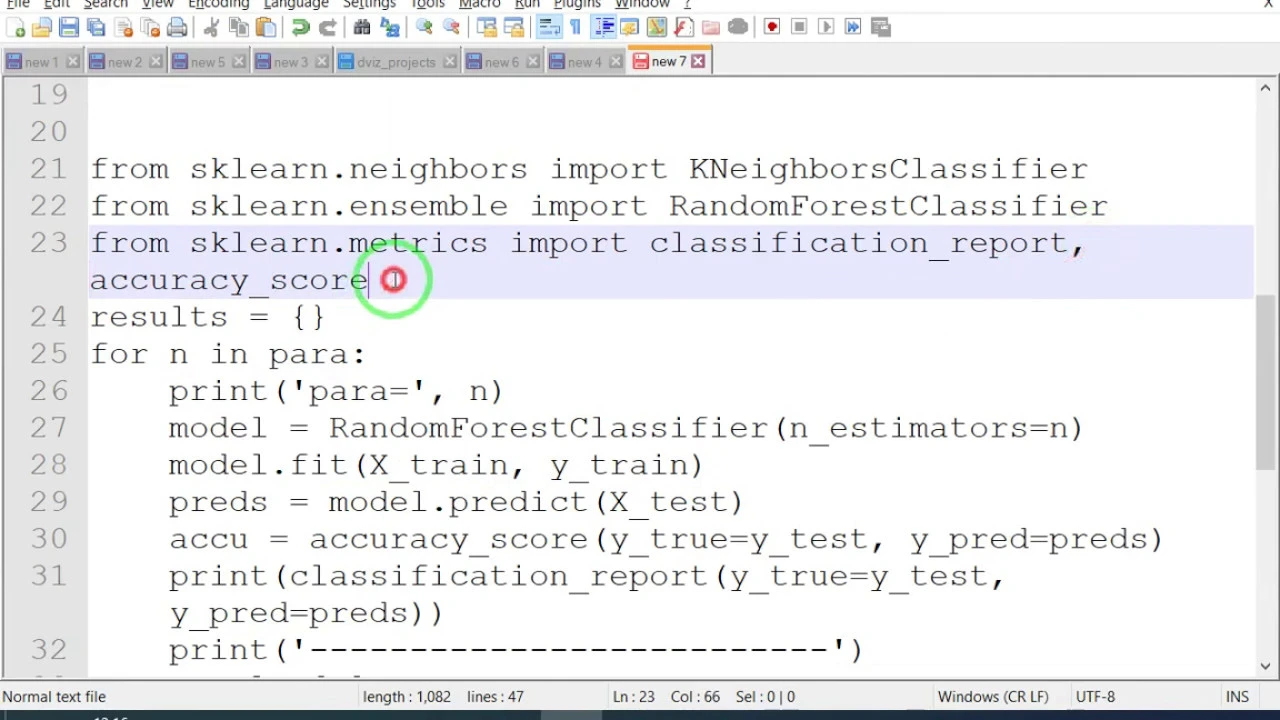Toggle INS insert mode in status bar

coord(1237,697)
